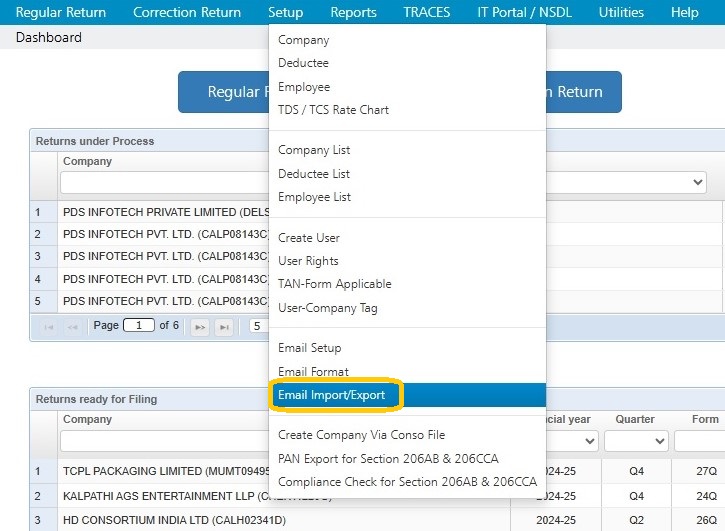Click Company filter box under Returns ready for Filing
Image resolution: width=725 pixels, height=531 pixels.
coord(165,441)
